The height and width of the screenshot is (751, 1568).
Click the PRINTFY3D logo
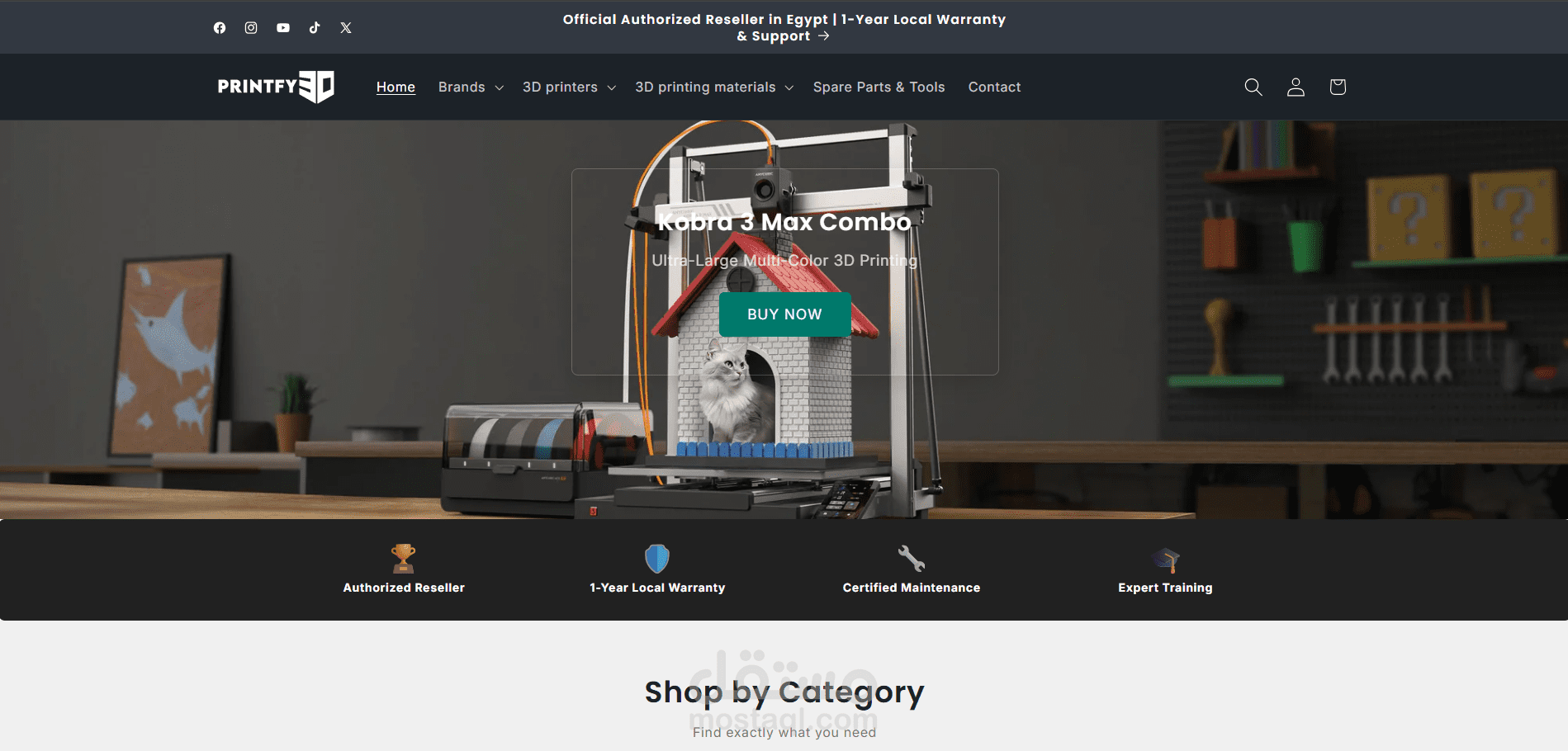(277, 86)
